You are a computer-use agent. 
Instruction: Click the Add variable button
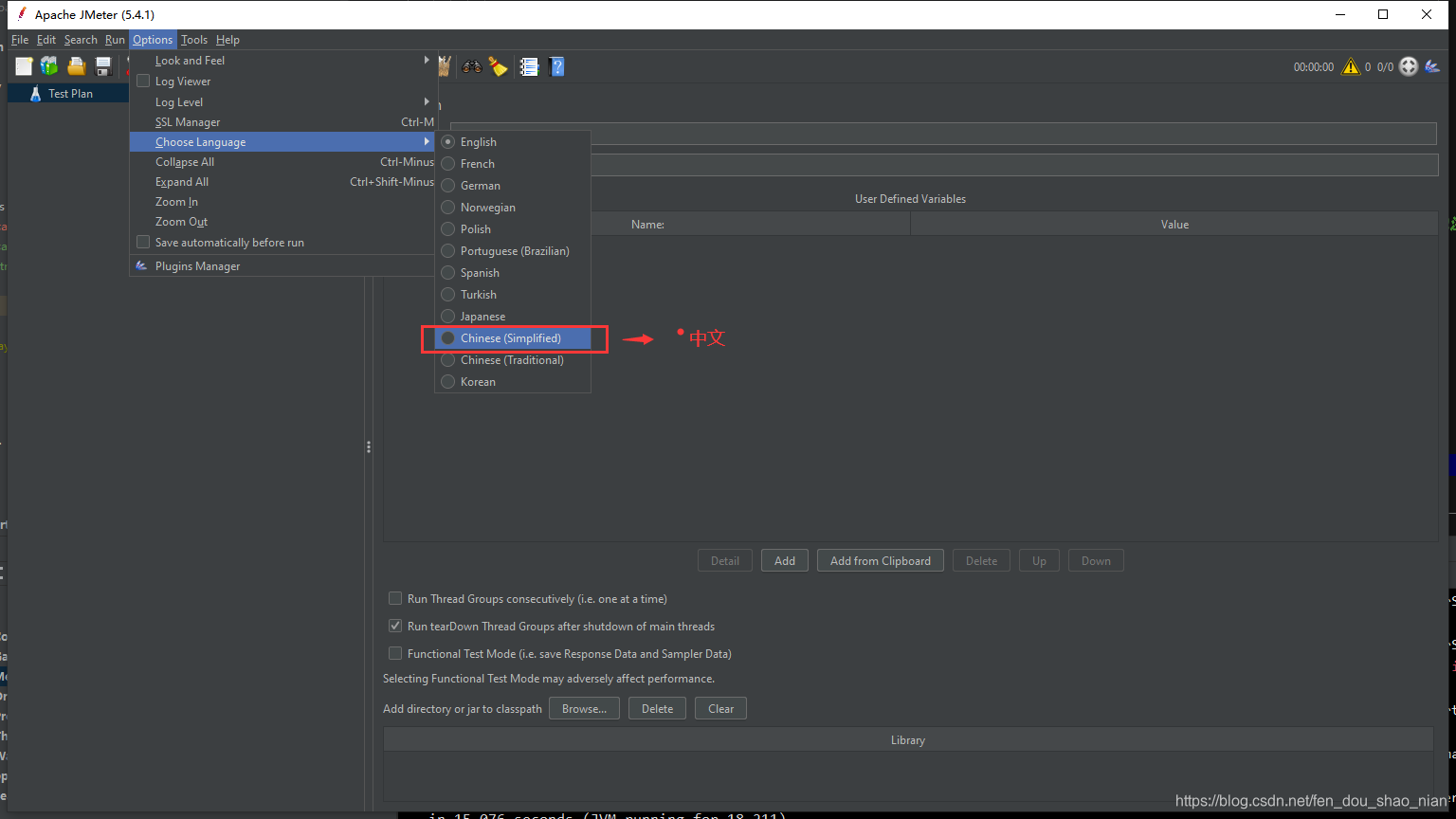coord(785,561)
